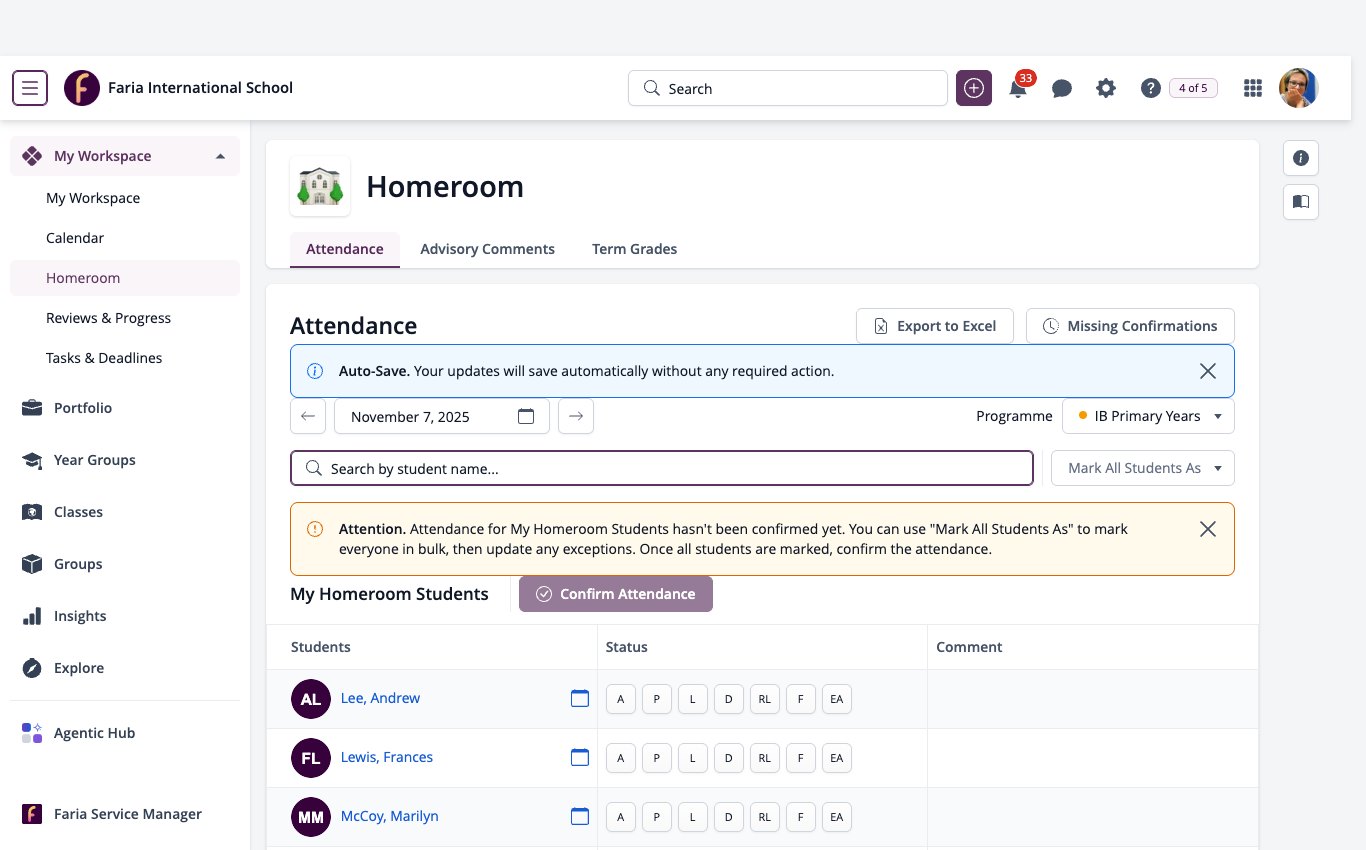Viewport: 1366px width, 850px height.
Task: Open the apps grid launcher
Action: pyautogui.click(x=1252, y=88)
